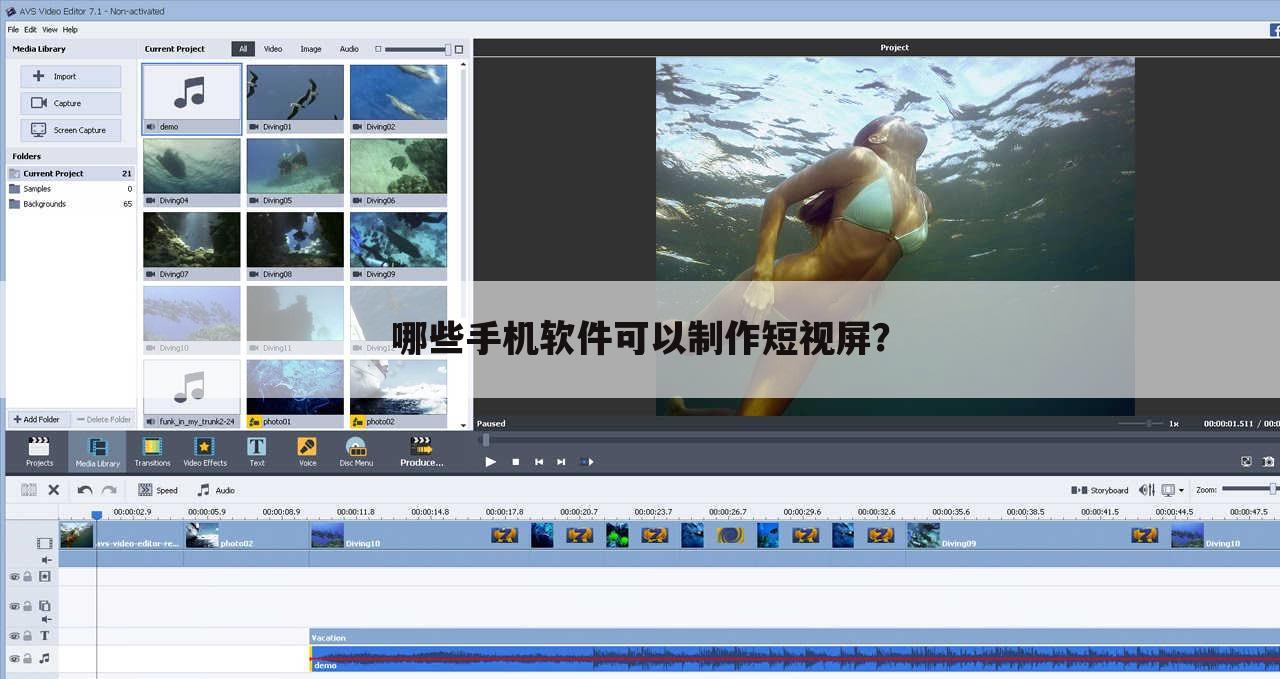Jump to the next frame

coord(561,462)
